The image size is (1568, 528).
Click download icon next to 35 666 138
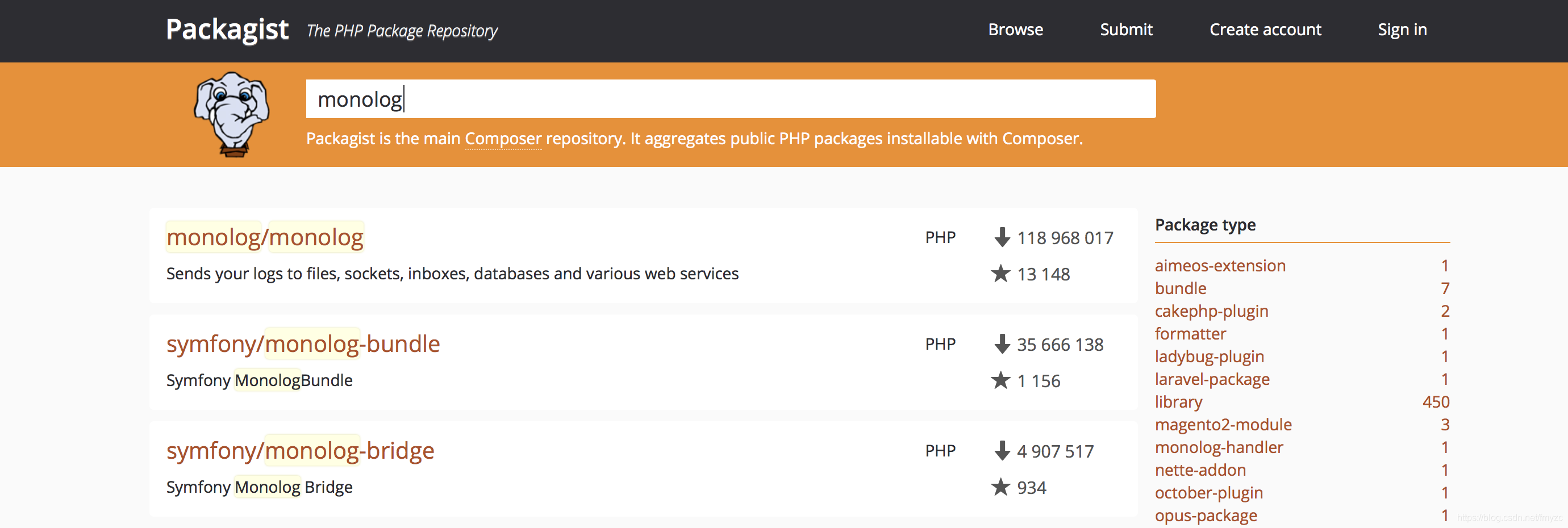pyautogui.click(x=1002, y=343)
